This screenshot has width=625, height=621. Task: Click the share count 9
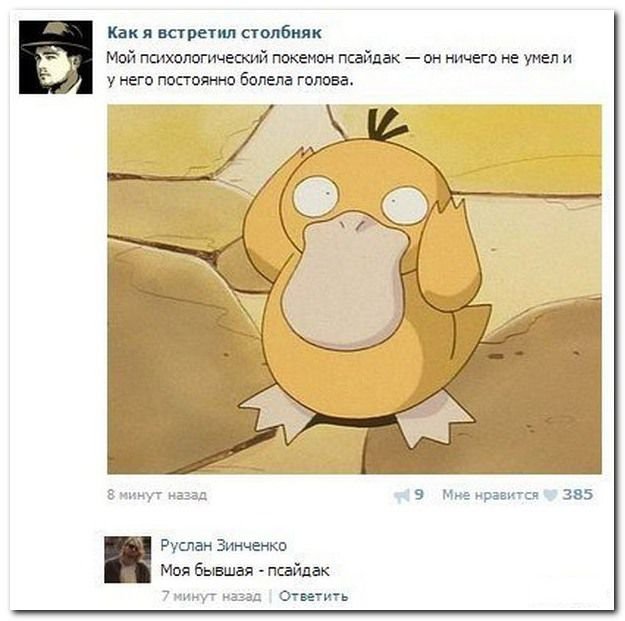[419, 495]
